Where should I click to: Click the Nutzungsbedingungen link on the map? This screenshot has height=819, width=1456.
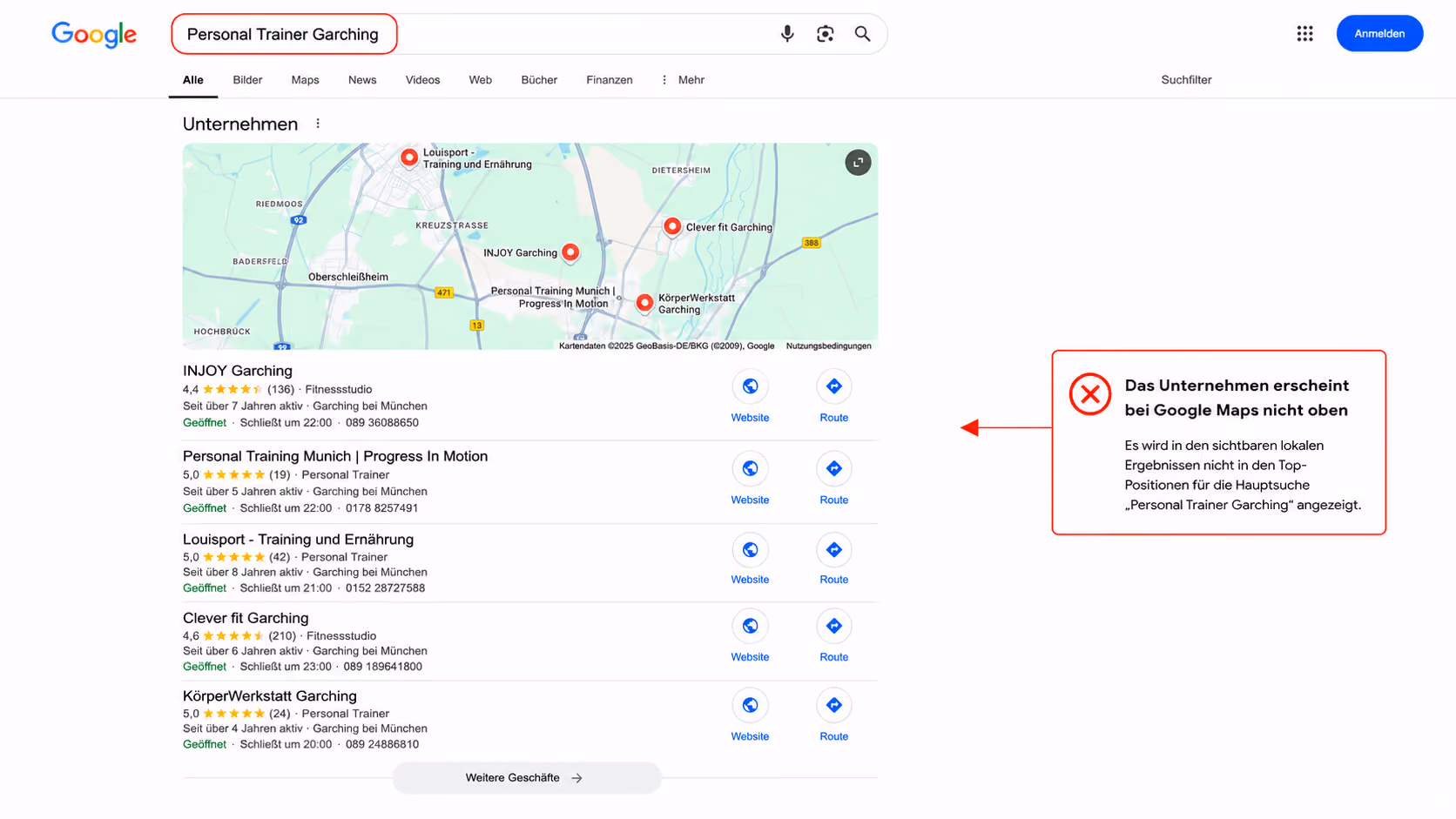coord(828,346)
